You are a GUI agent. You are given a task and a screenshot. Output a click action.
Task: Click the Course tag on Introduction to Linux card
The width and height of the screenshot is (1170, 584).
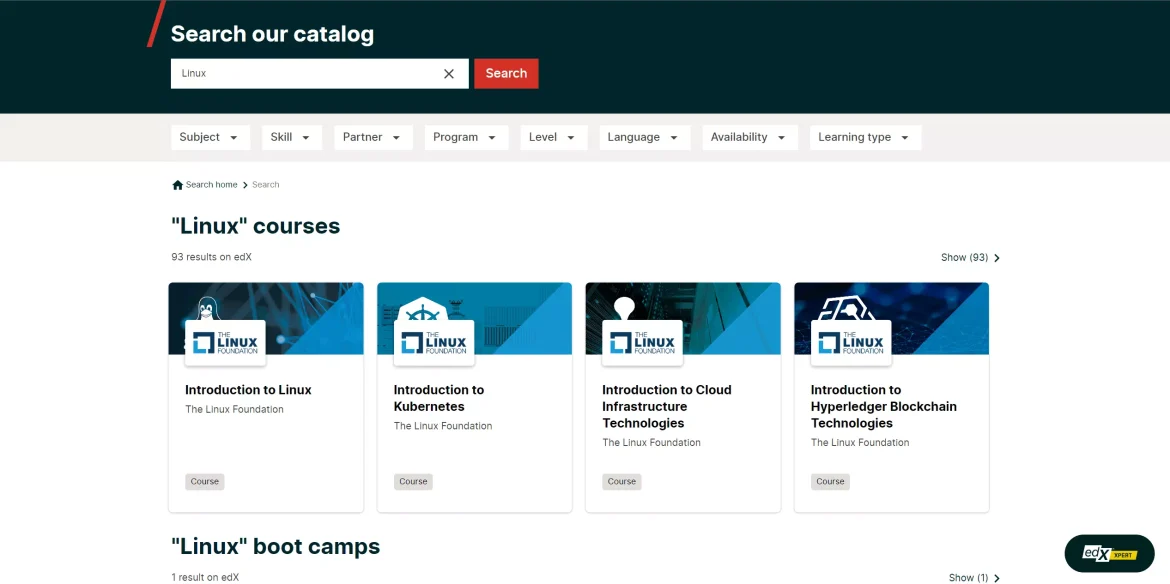[x=204, y=482]
